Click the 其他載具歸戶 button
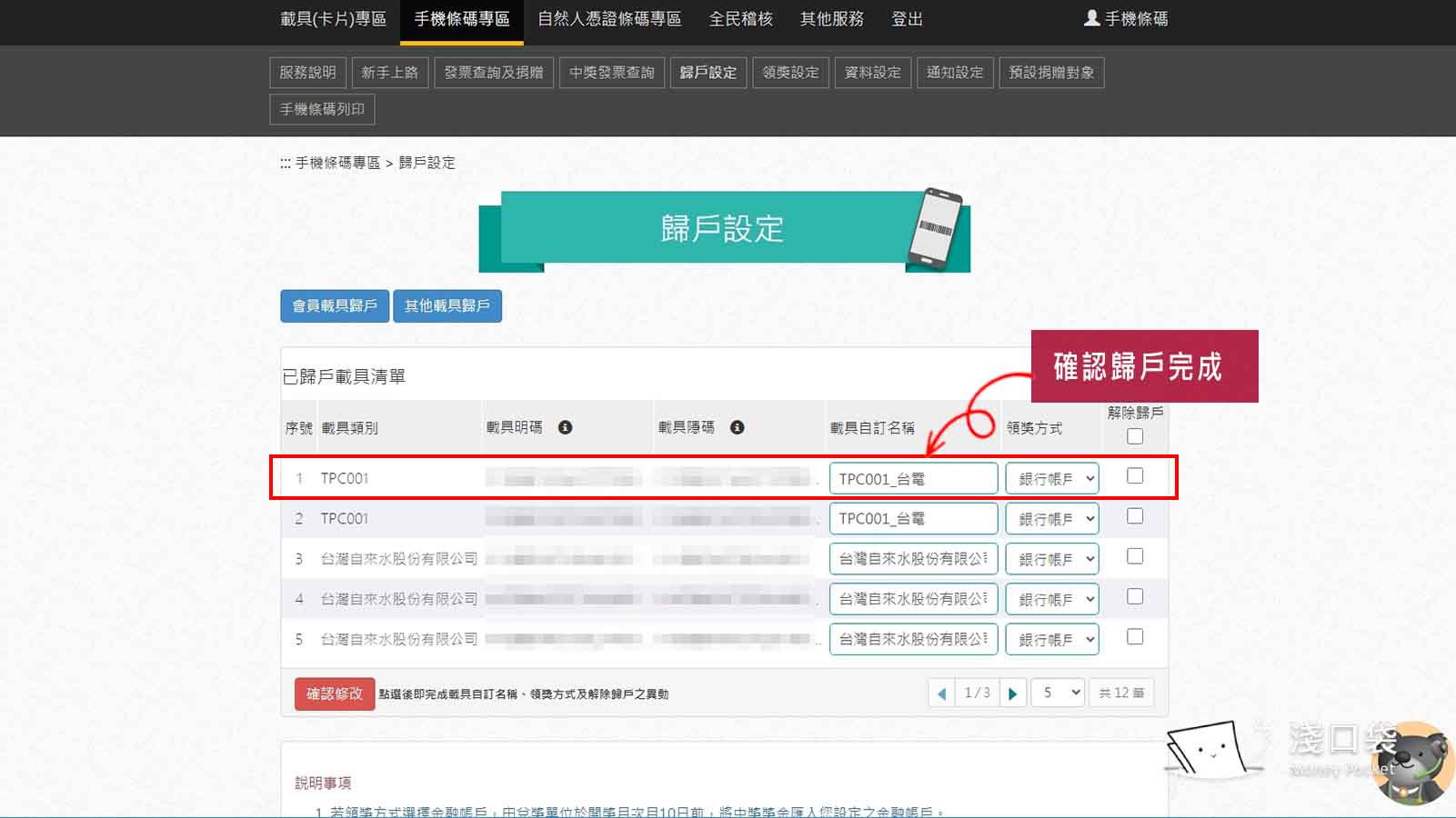Screen dimensions: 1456x818 click(447, 306)
